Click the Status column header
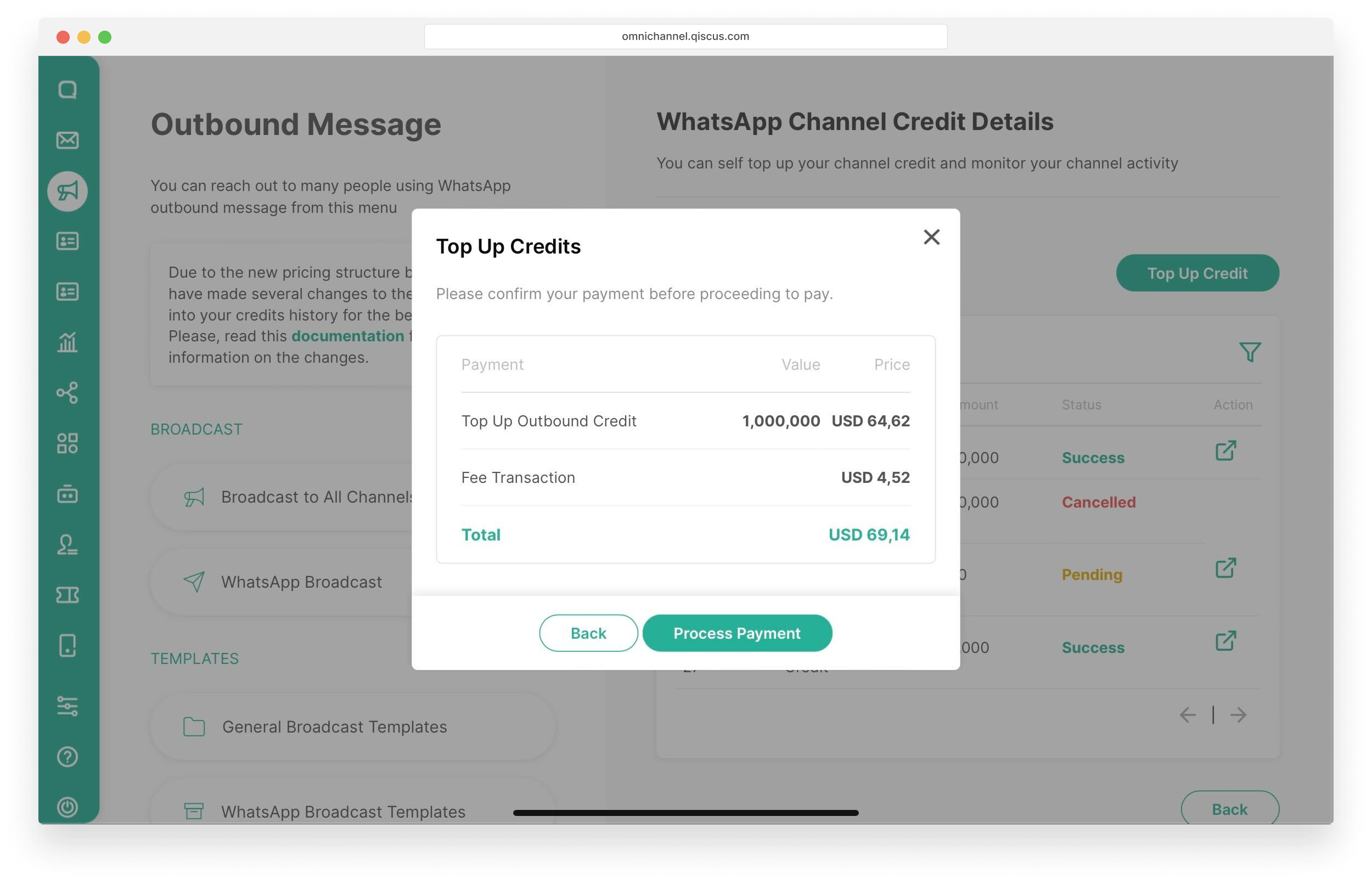The width and height of the screenshot is (1372, 884). (1081, 405)
